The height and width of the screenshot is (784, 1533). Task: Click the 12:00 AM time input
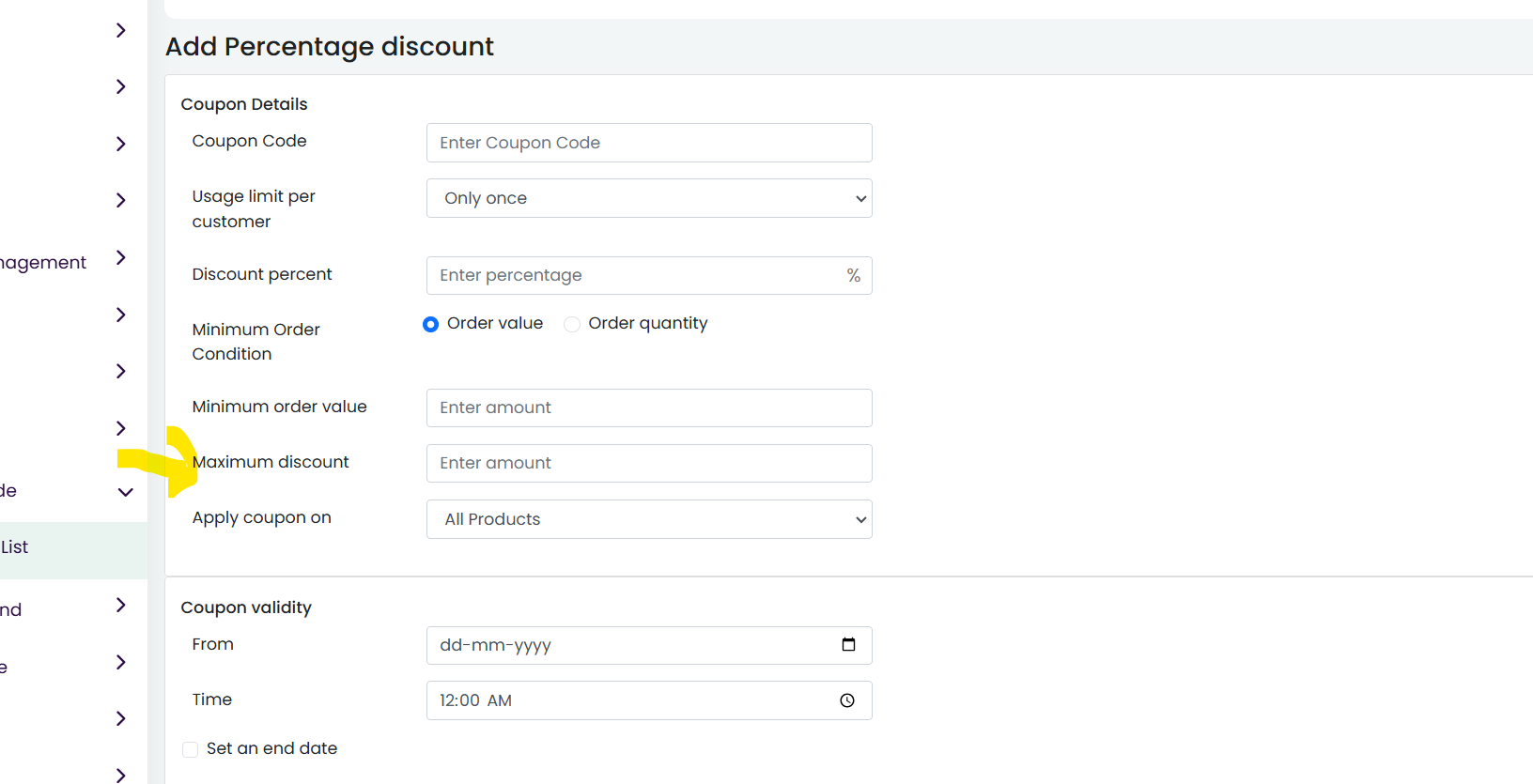click(x=649, y=700)
